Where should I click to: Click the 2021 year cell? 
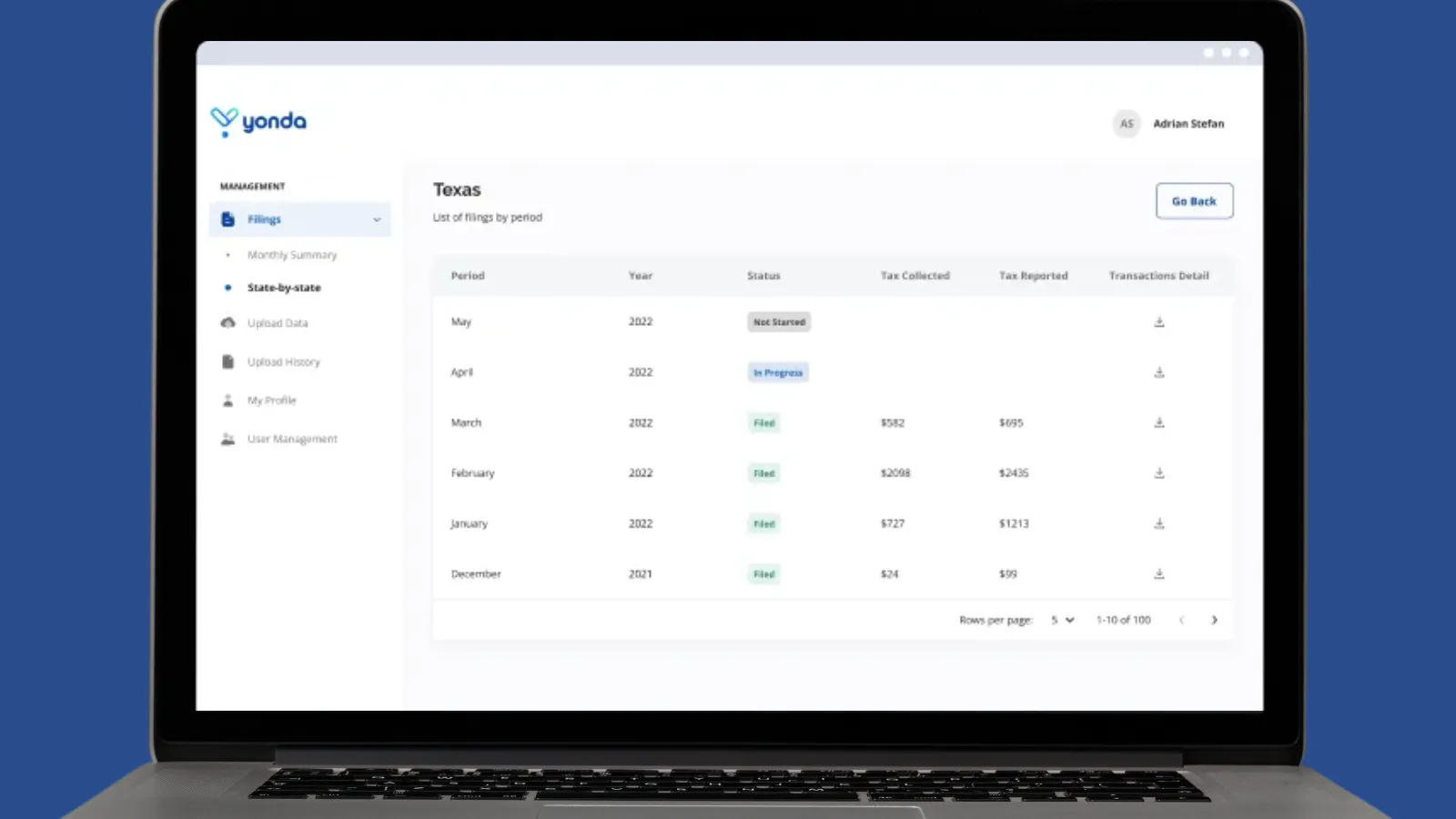(x=641, y=574)
